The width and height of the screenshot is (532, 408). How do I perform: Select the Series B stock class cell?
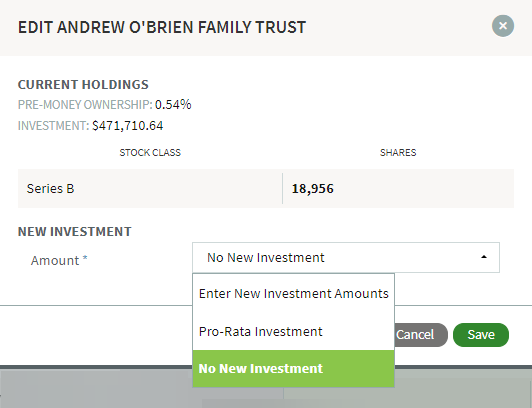150,189
